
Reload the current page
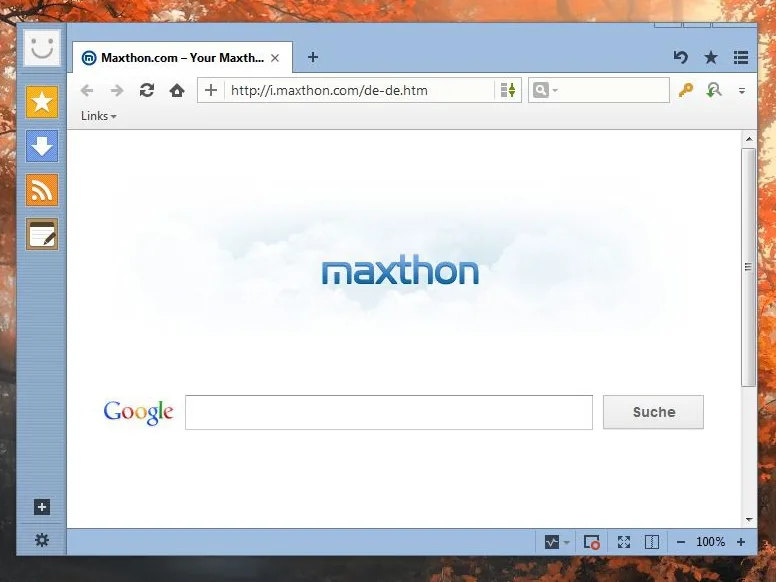click(x=147, y=90)
